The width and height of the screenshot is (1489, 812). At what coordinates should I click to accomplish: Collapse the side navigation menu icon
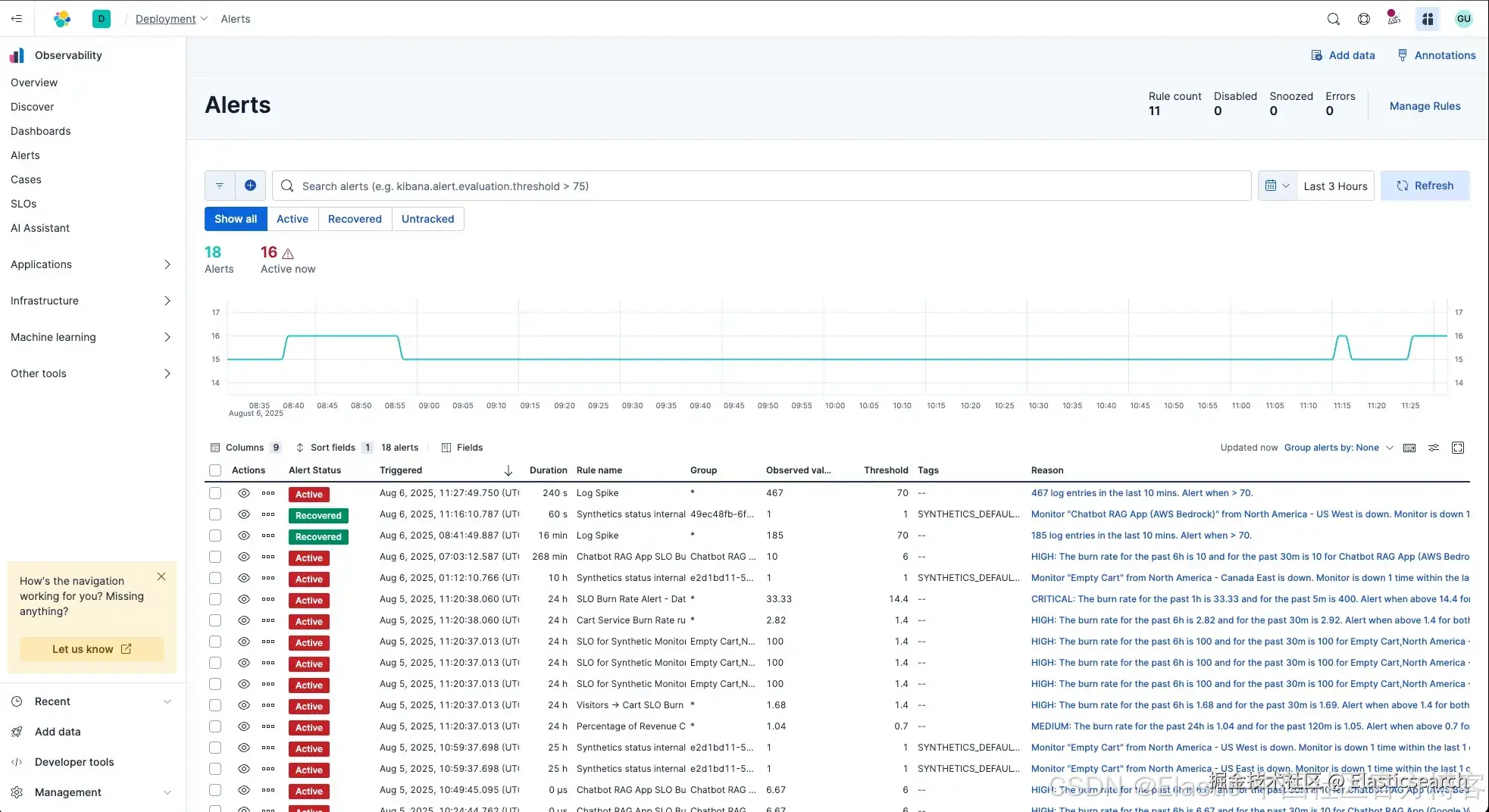[x=17, y=19]
